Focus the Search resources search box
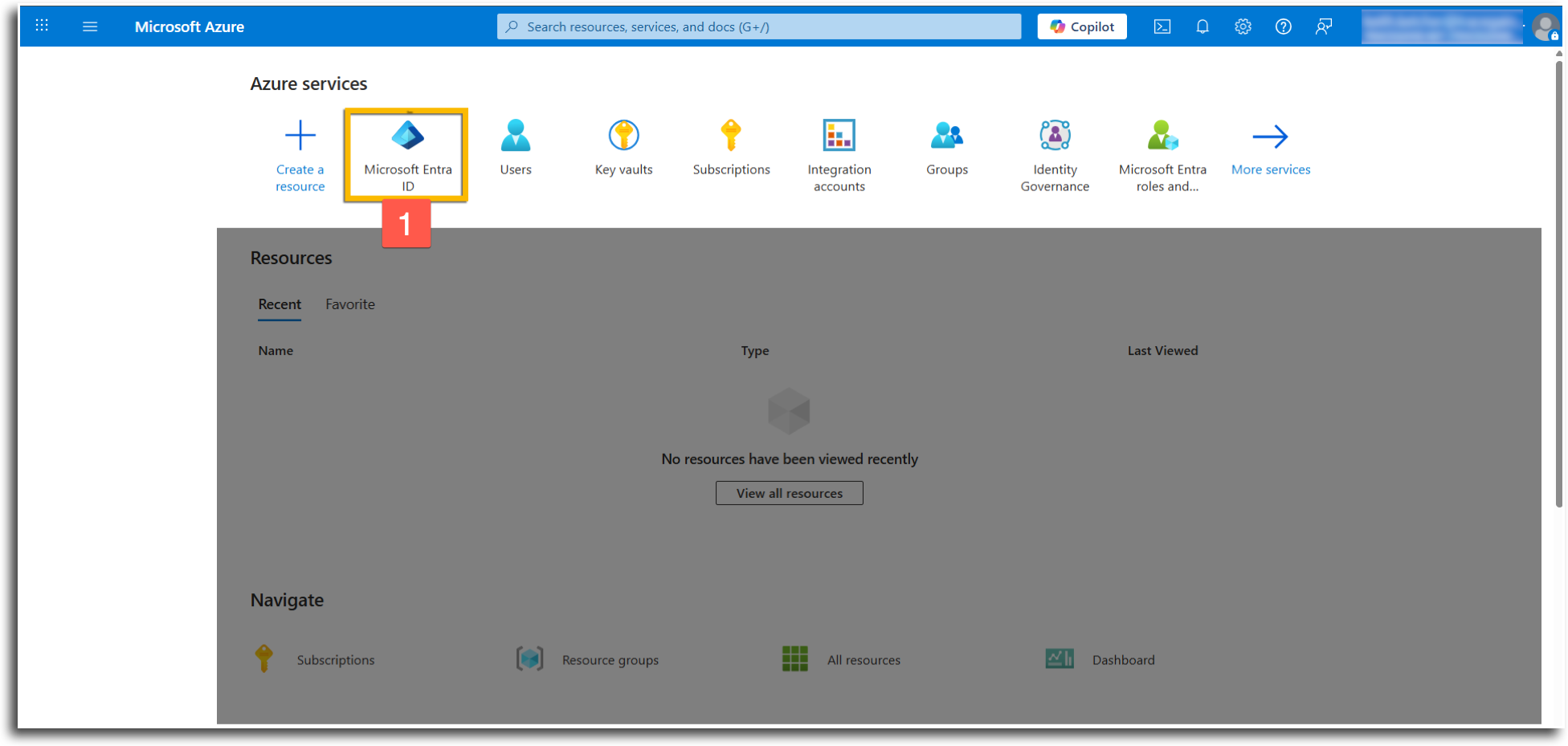 [759, 26]
